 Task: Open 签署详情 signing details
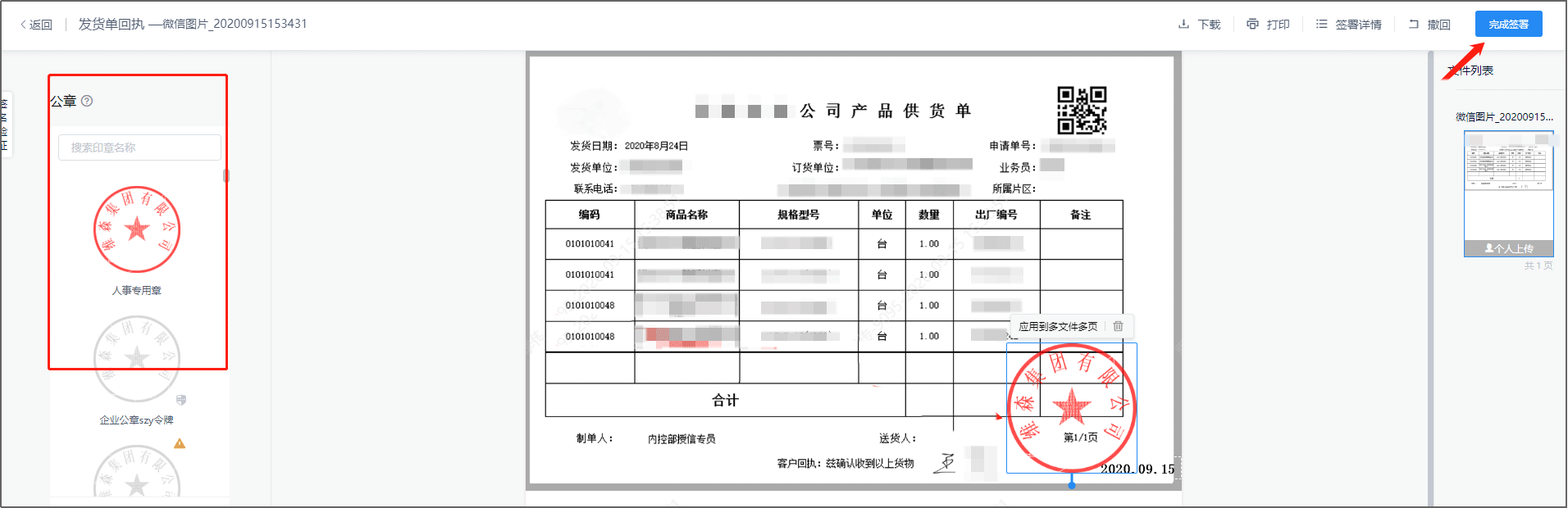1349,25
